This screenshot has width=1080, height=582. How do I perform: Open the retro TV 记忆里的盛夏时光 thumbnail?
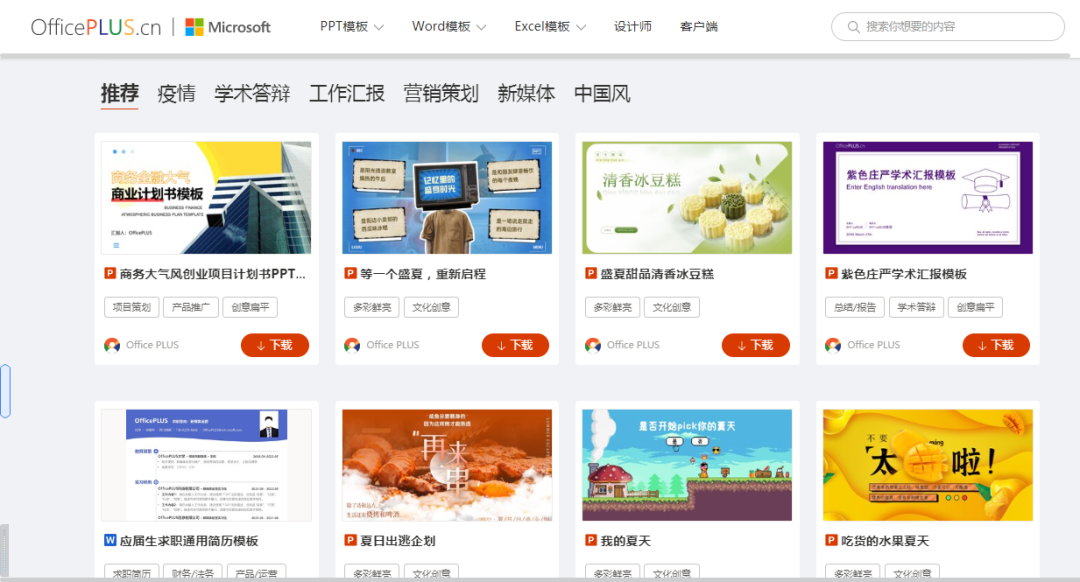pyautogui.click(x=447, y=198)
